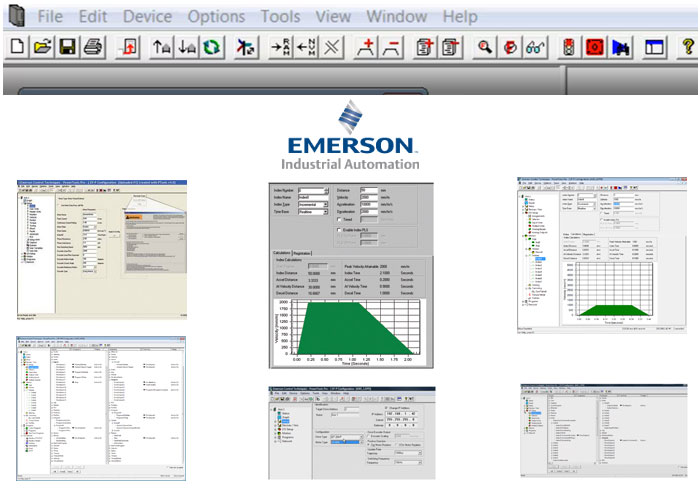Add a program with the document plus icon
The height and width of the screenshot is (500, 700).
[x=425, y=47]
